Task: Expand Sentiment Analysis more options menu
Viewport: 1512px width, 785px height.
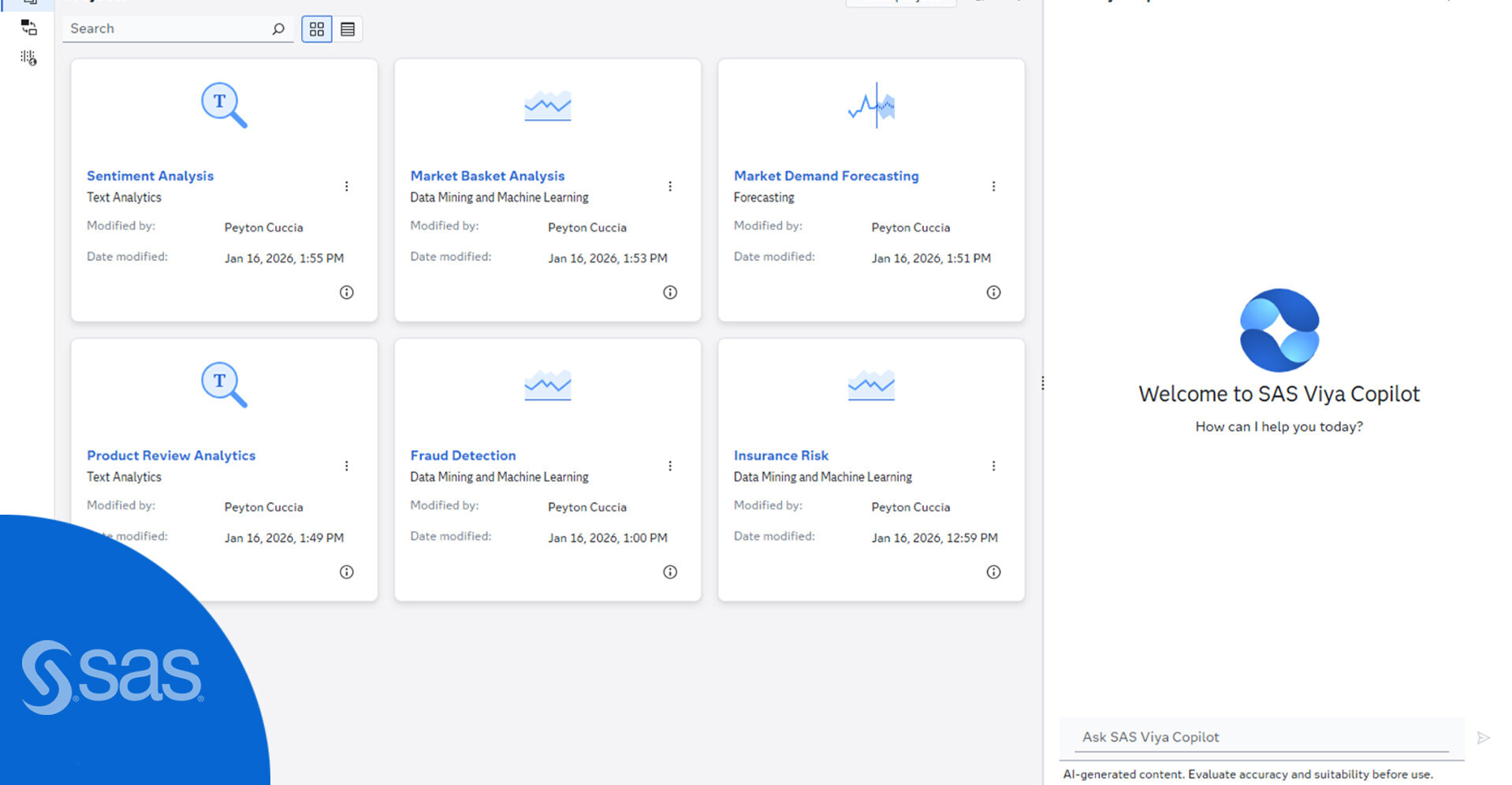Action: pos(346,187)
